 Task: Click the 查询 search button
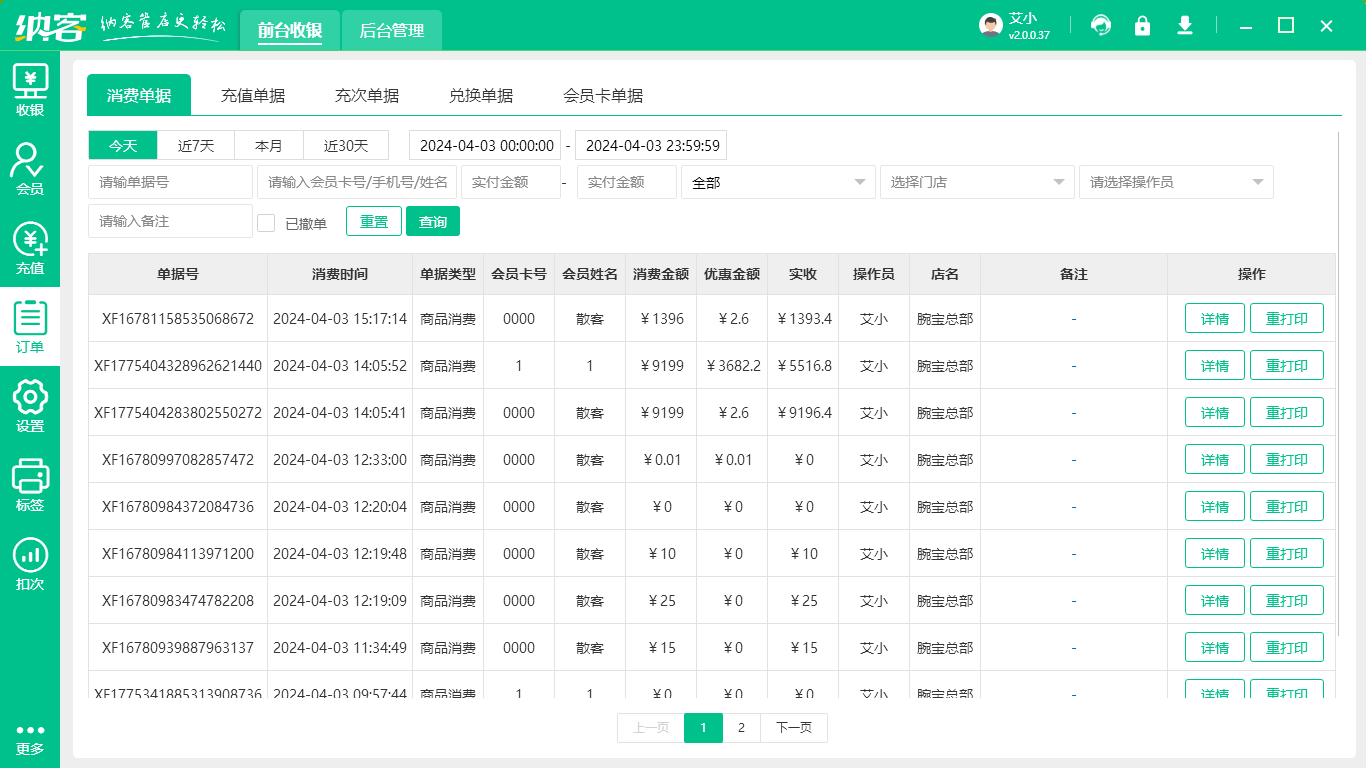click(433, 221)
